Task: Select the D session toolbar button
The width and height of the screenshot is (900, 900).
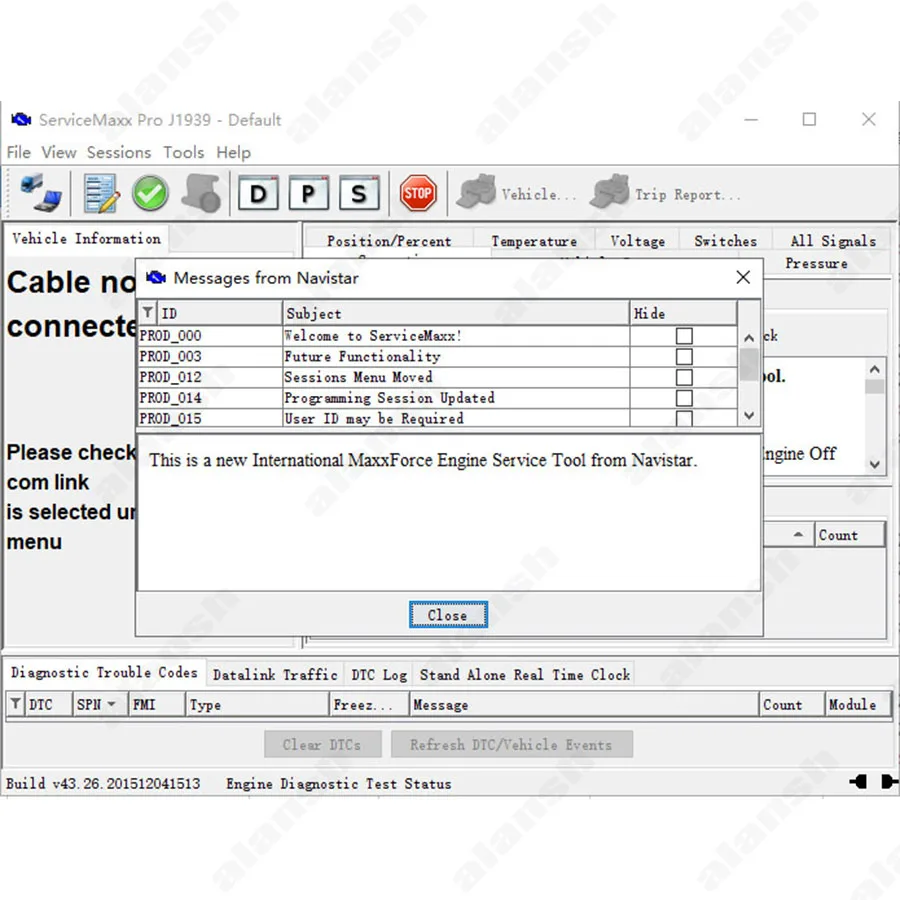Action: (x=258, y=193)
